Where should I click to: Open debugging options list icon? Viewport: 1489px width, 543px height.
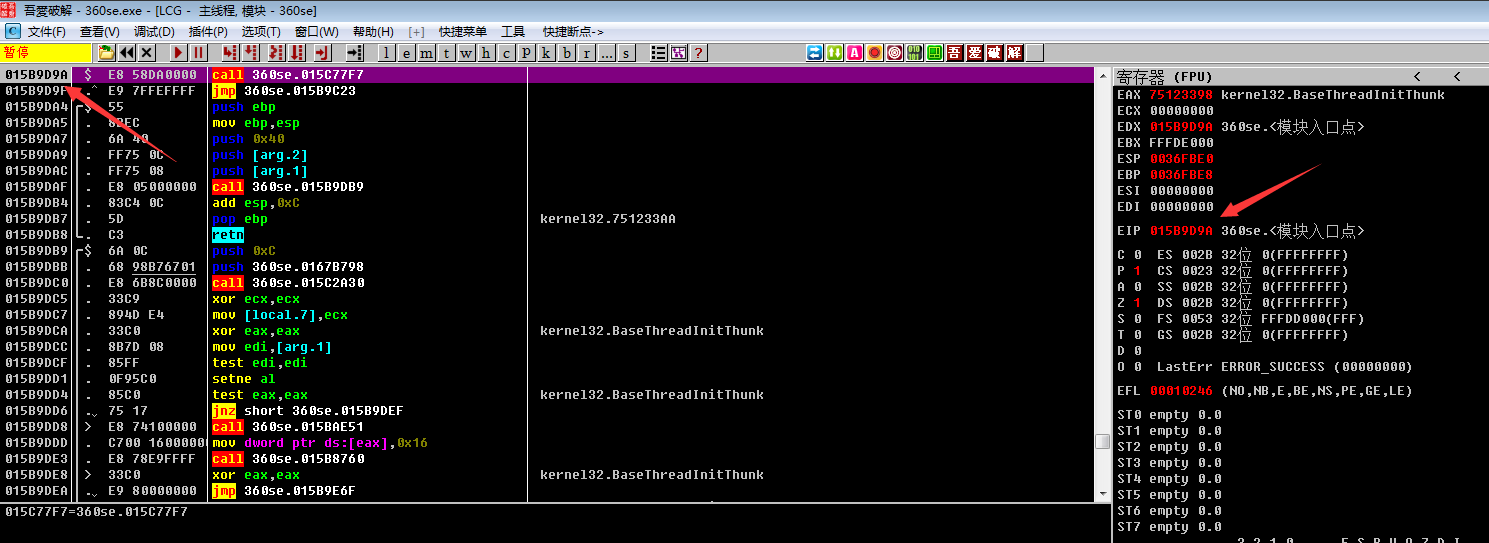point(659,53)
